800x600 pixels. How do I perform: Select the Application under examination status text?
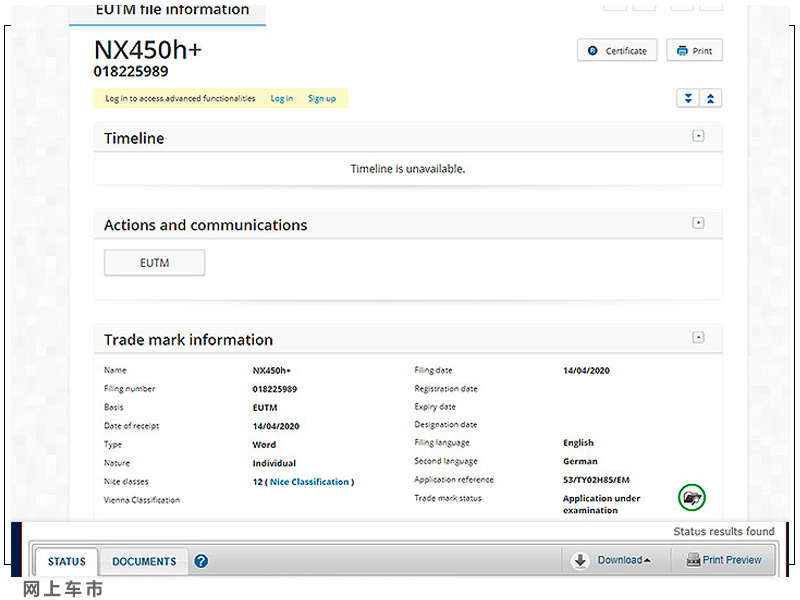pyautogui.click(x=602, y=504)
